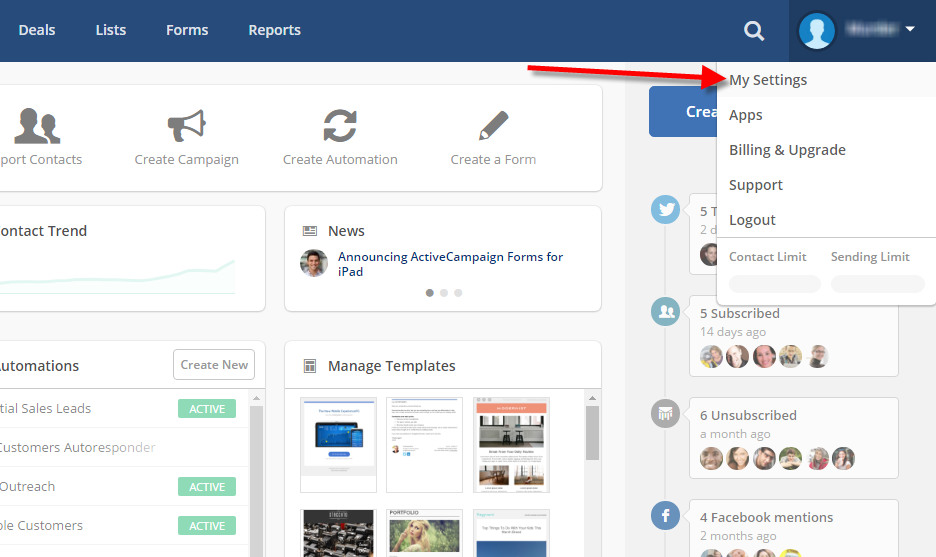The width and height of the screenshot is (936, 557).
Task: Show the third news slide dot
Action: [x=458, y=293]
